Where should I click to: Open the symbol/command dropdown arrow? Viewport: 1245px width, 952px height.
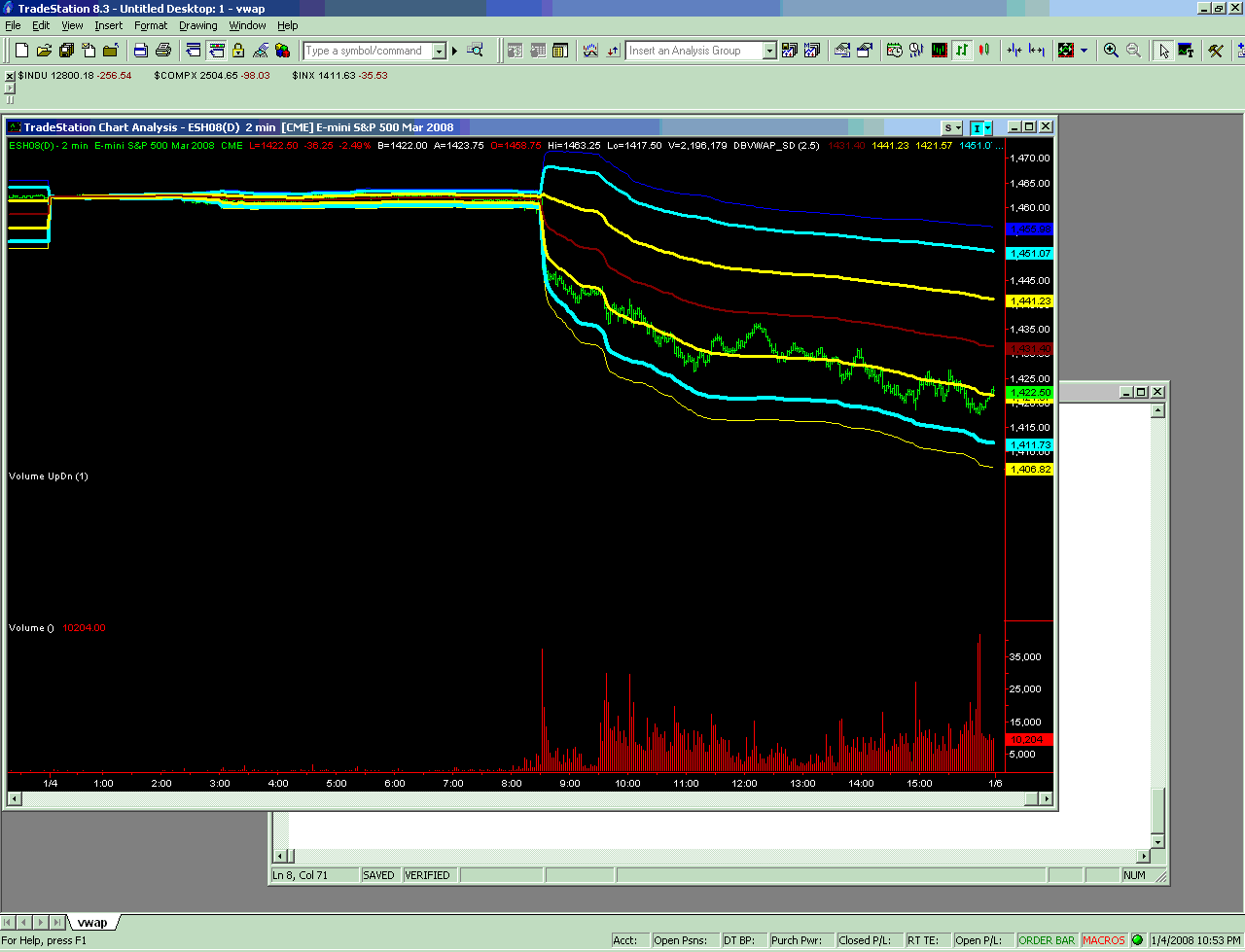tap(439, 51)
